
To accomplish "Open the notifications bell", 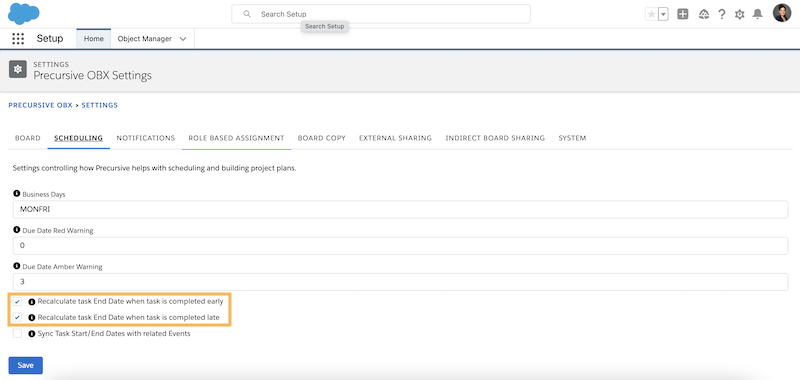I will pyautogui.click(x=758, y=14).
